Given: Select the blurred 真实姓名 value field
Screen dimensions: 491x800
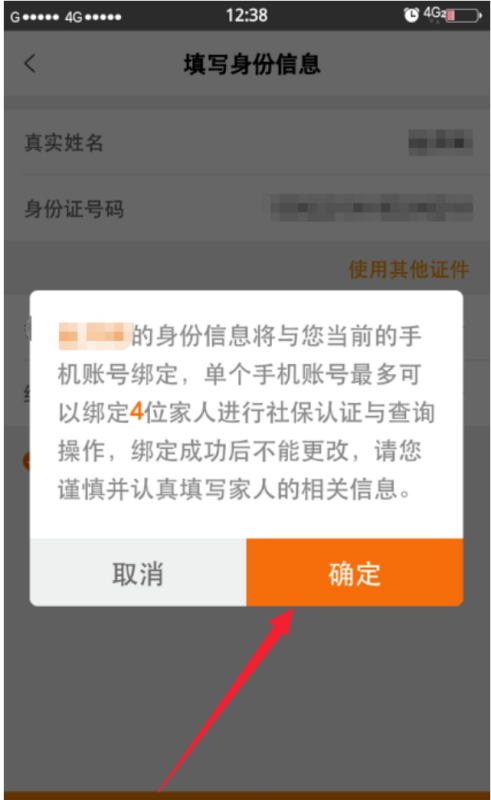Looking at the screenshot, I should point(440,142).
